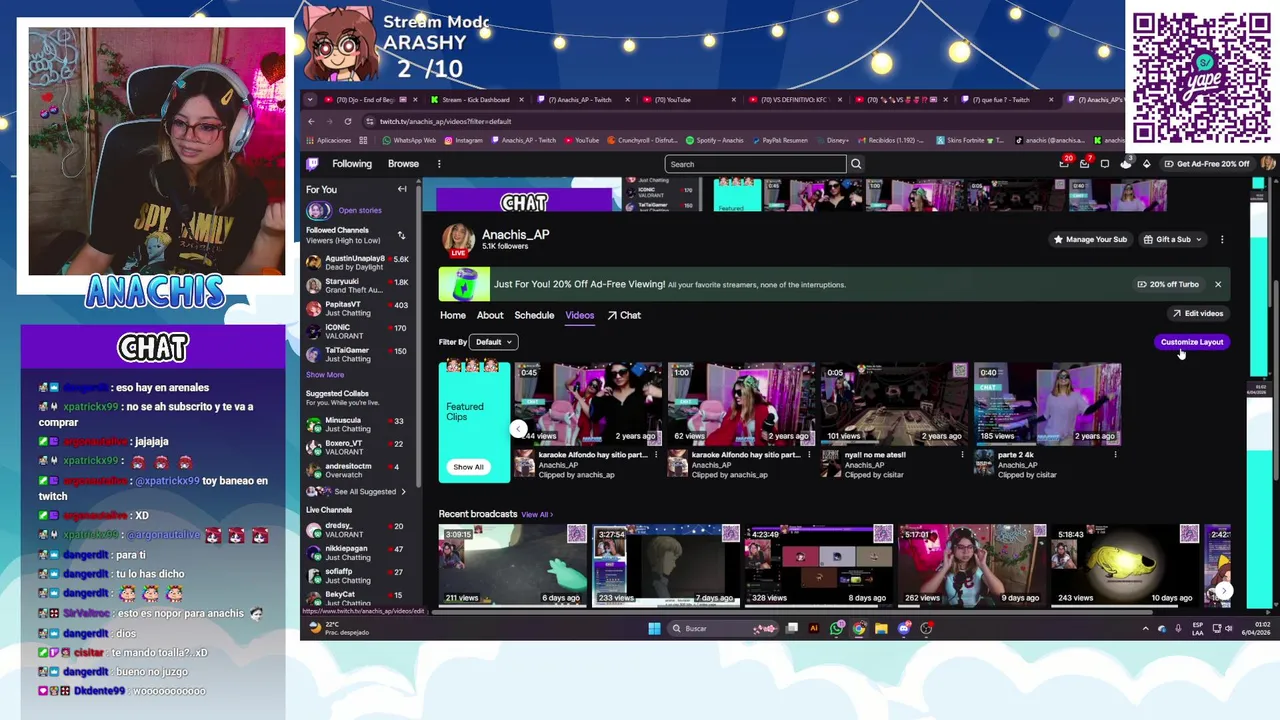Open View All recent broadcasts link

click(x=537, y=515)
